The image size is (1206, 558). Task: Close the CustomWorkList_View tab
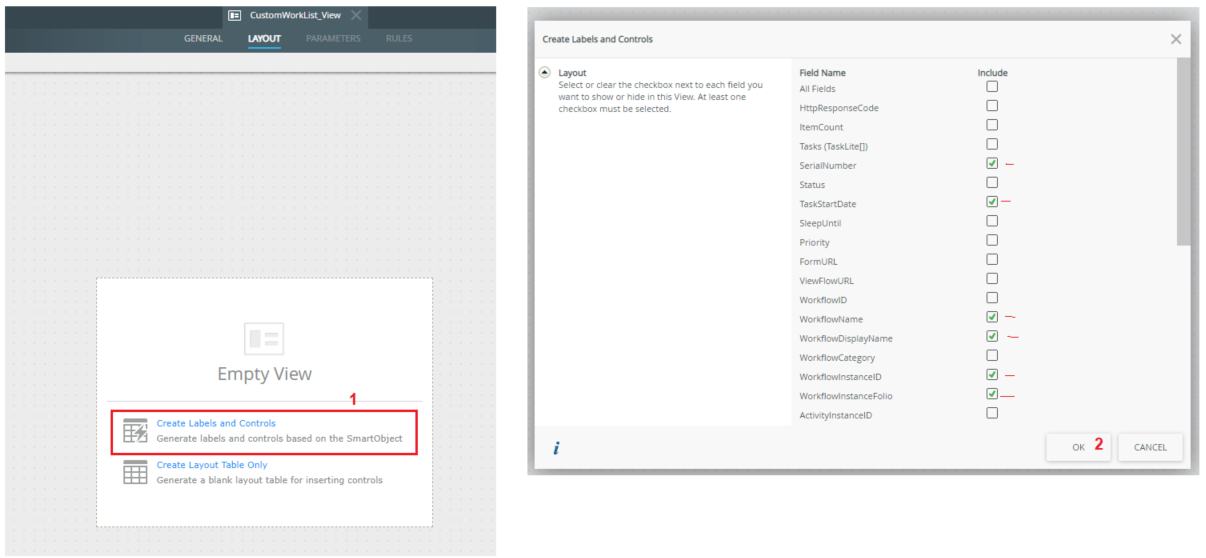coord(356,16)
